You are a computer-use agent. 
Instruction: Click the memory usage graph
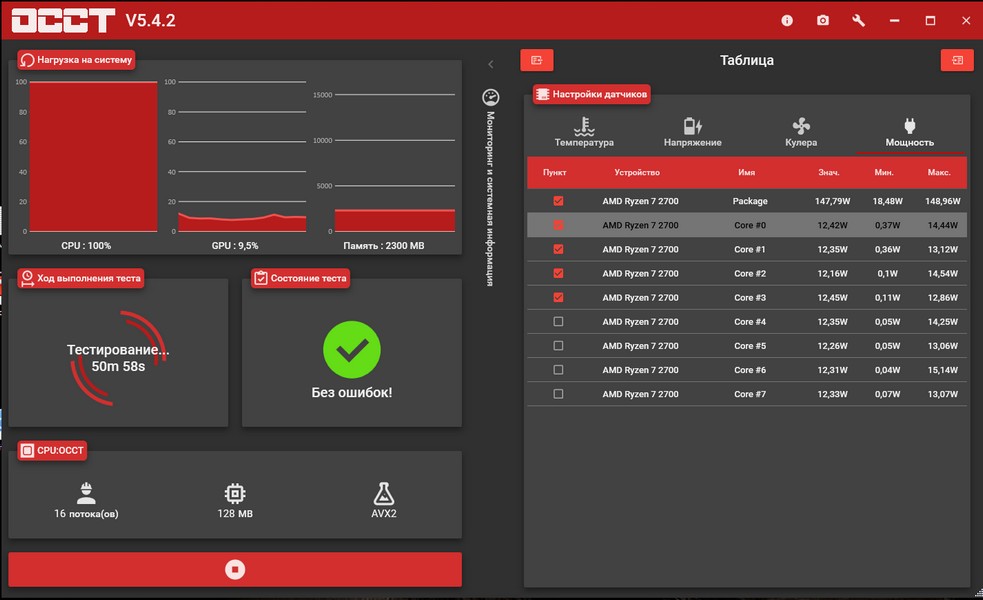(394, 163)
